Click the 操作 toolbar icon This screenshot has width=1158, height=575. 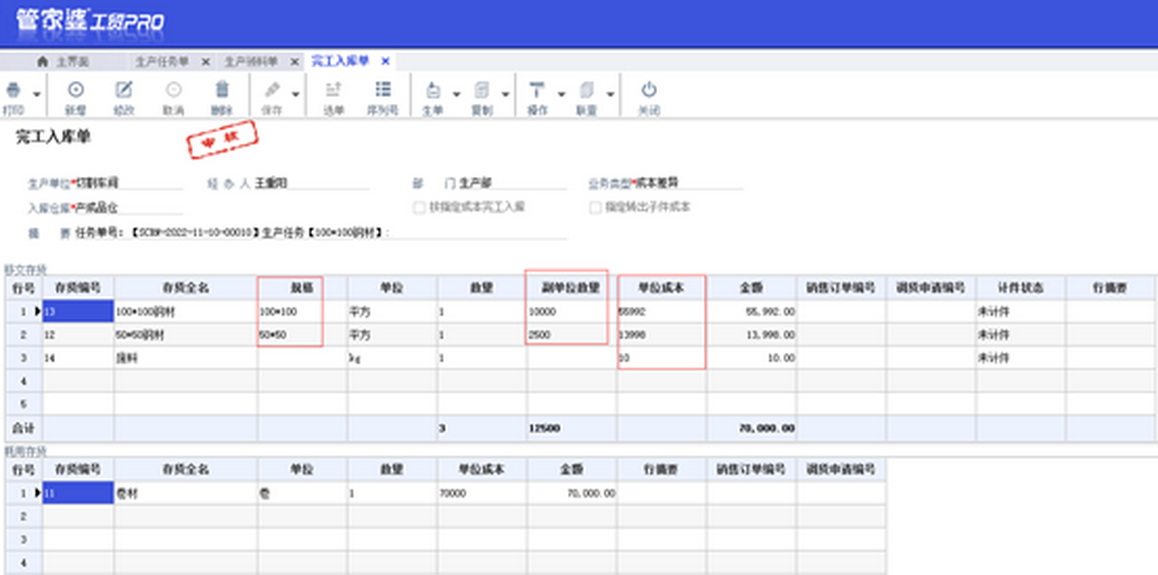click(x=537, y=90)
